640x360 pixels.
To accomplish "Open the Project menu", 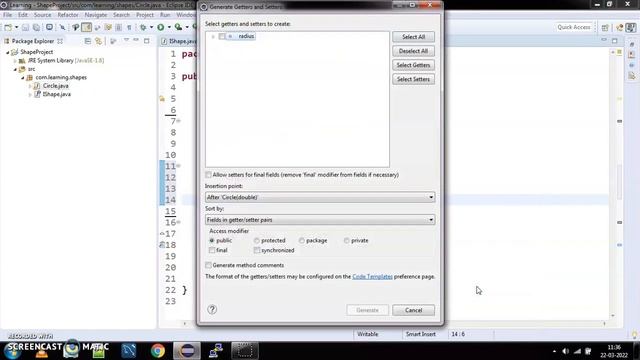I will tap(145, 15).
